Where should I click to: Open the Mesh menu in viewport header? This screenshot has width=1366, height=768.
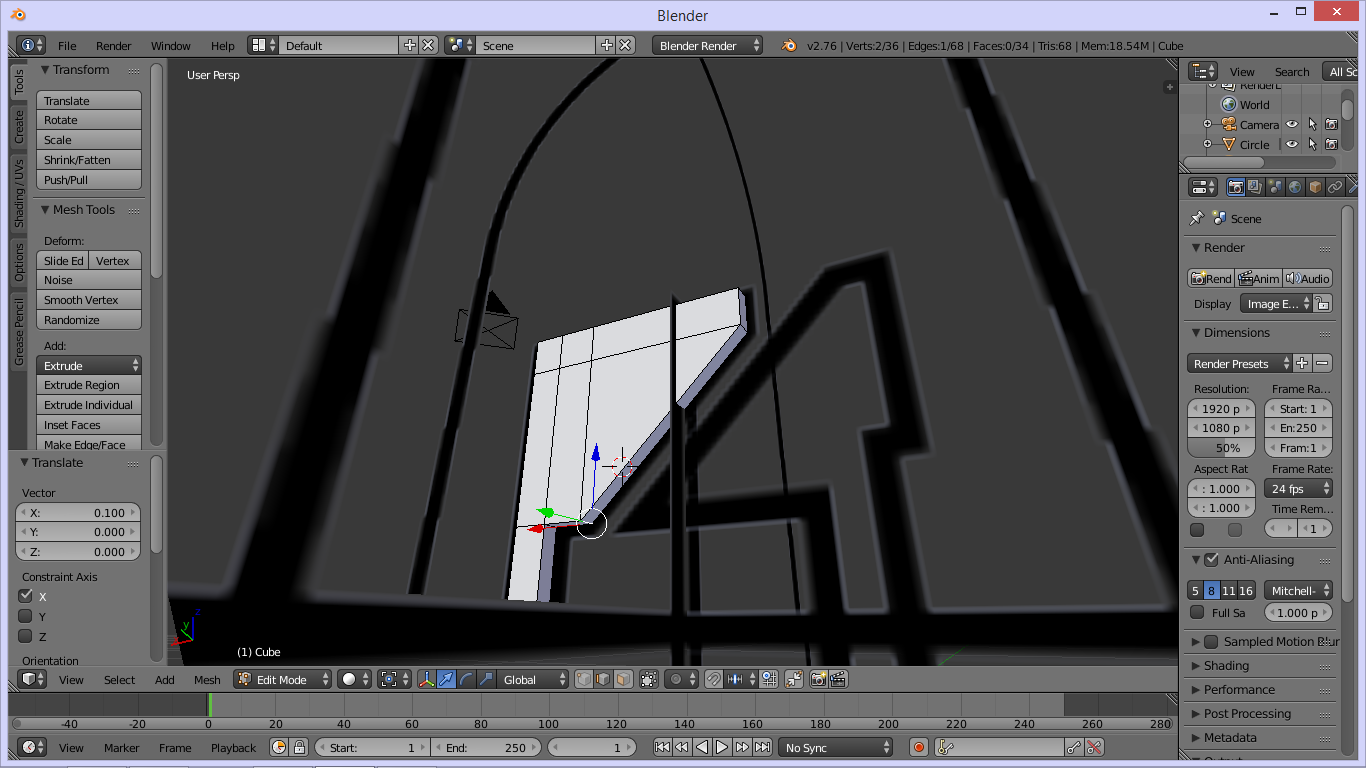pyautogui.click(x=207, y=680)
